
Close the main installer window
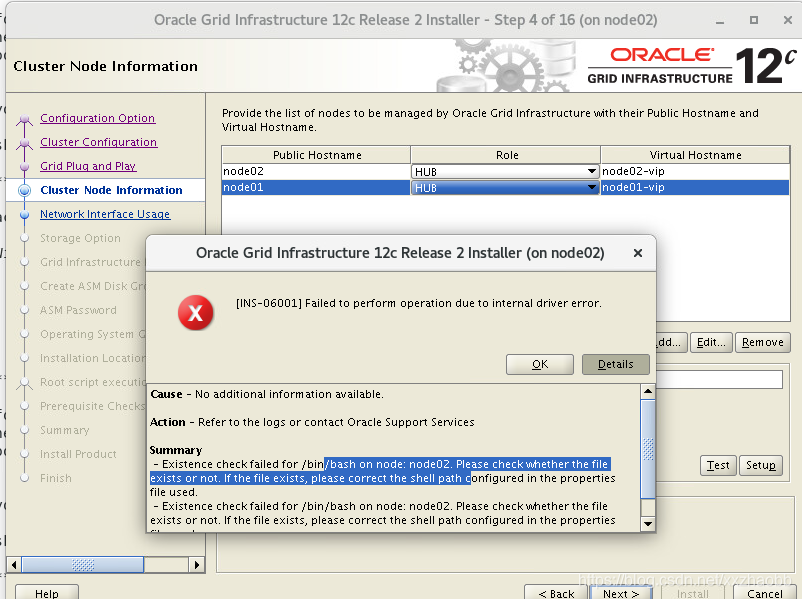tap(788, 20)
